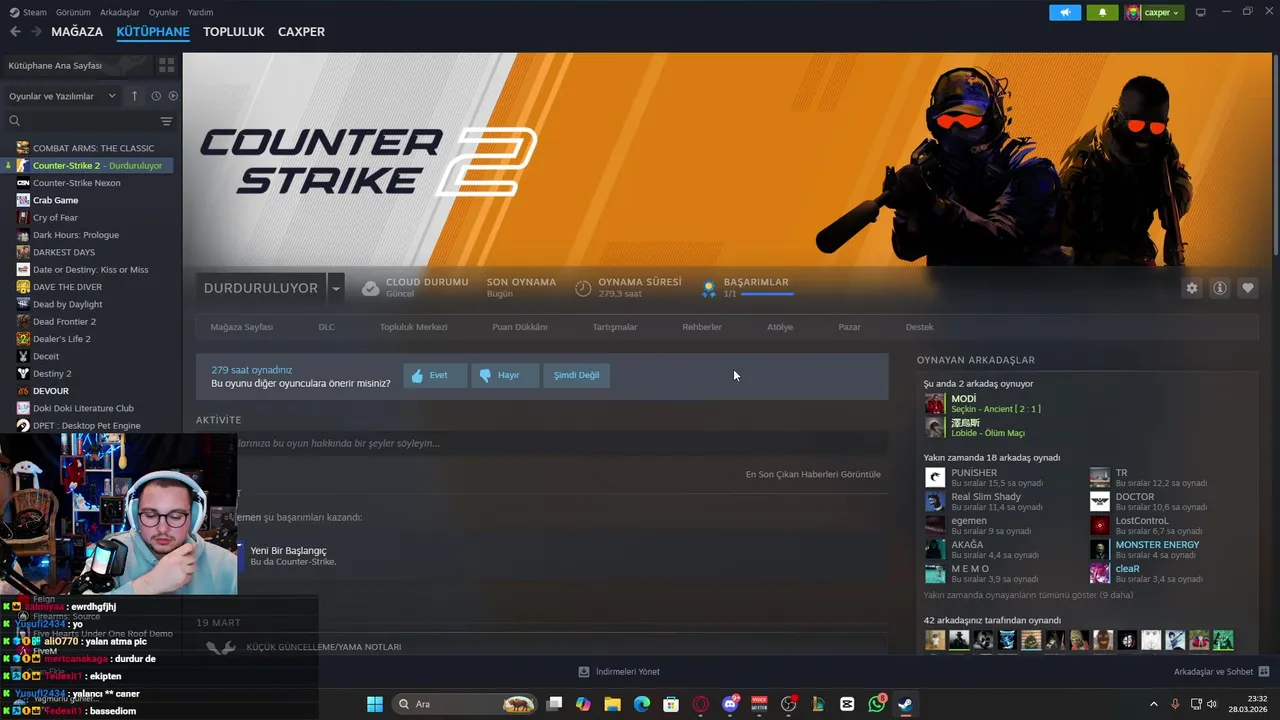Toggle the recent activity clock filter icon
The image size is (1280, 720).
(x=156, y=96)
